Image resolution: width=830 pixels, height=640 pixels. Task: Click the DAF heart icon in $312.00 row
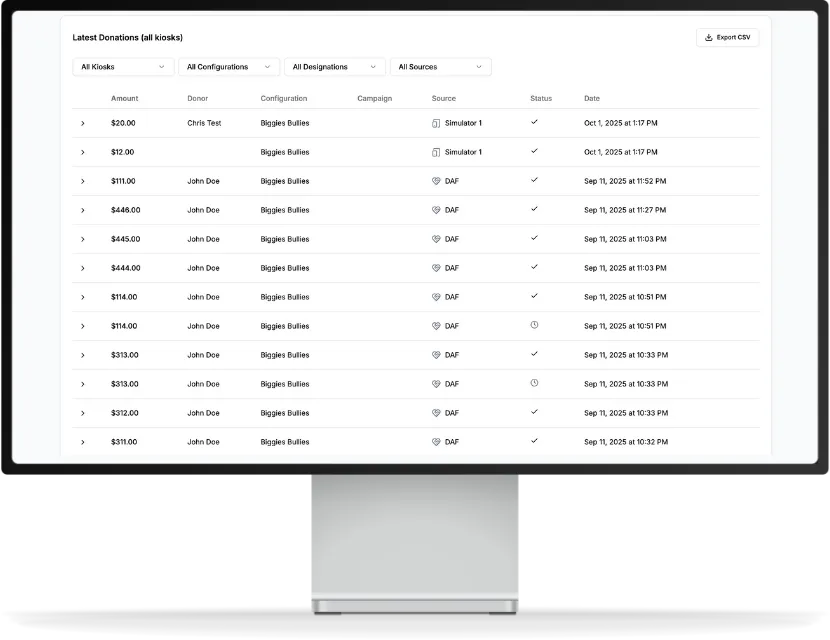(x=436, y=413)
